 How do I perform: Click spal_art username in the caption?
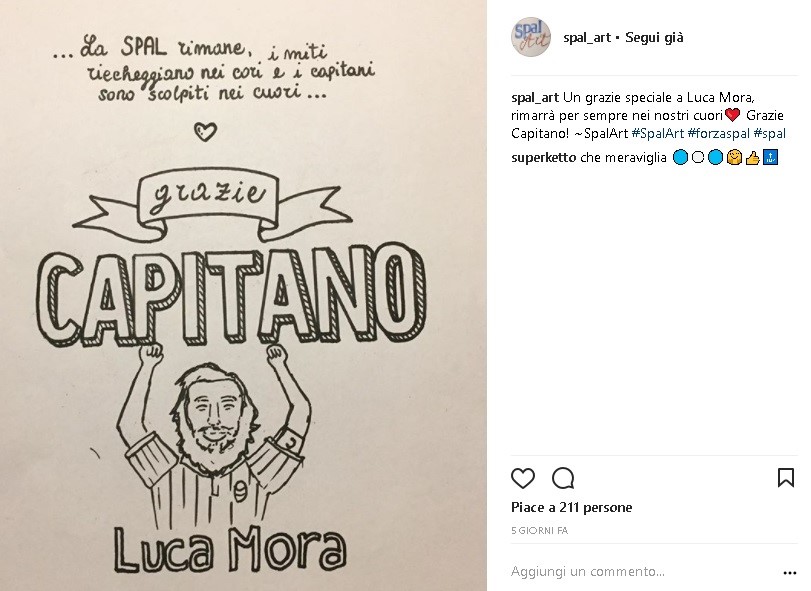(x=535, y=98)
